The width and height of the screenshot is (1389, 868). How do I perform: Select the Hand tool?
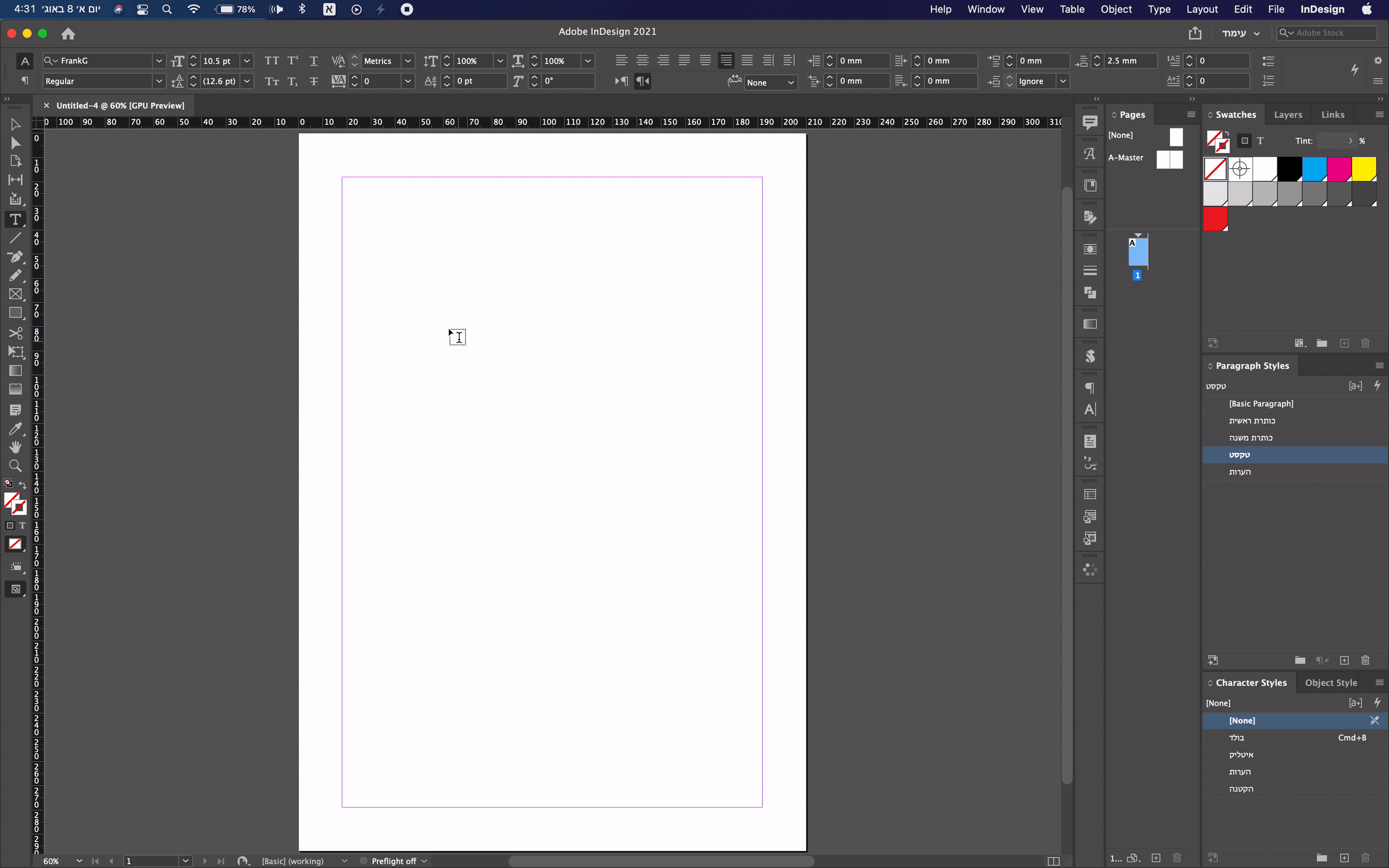[x=16, y=447]
